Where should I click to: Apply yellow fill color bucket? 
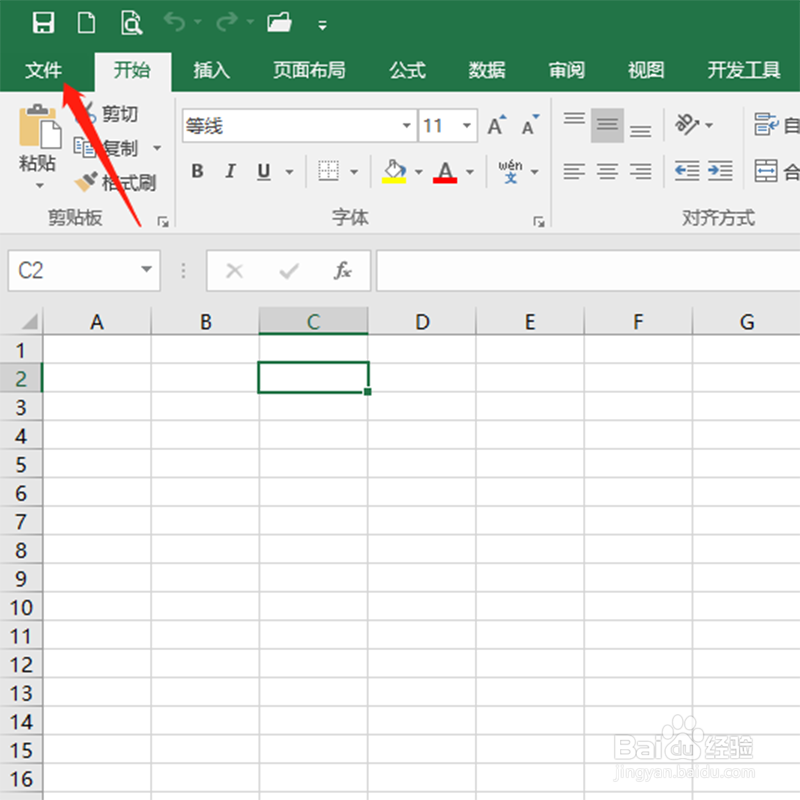394,171
